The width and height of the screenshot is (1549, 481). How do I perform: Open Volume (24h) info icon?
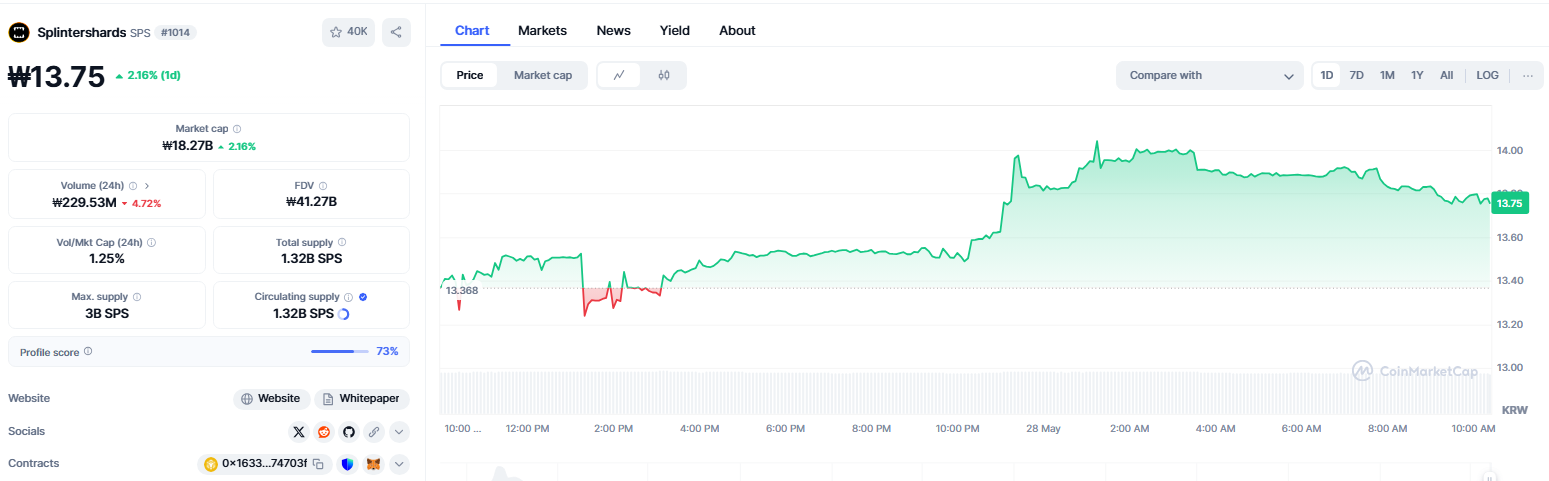(x=133, y=186)
